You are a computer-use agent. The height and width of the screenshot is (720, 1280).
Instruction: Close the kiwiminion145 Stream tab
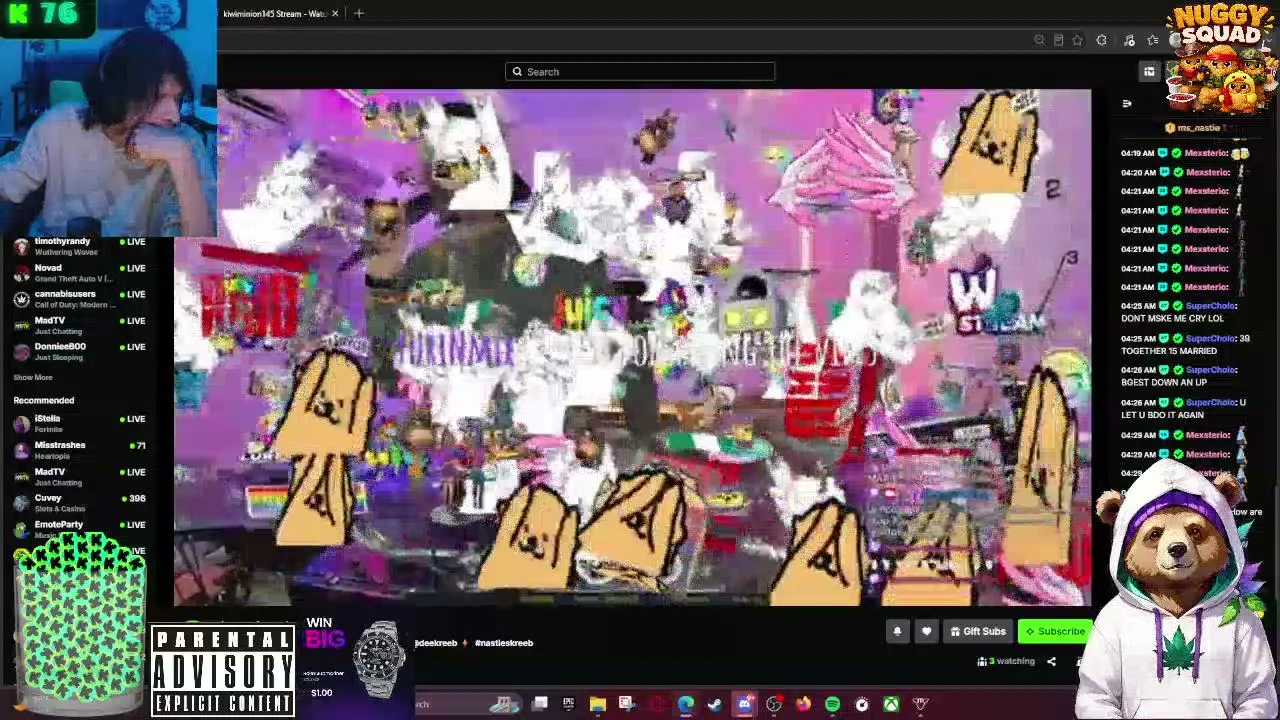pos(335,13)
